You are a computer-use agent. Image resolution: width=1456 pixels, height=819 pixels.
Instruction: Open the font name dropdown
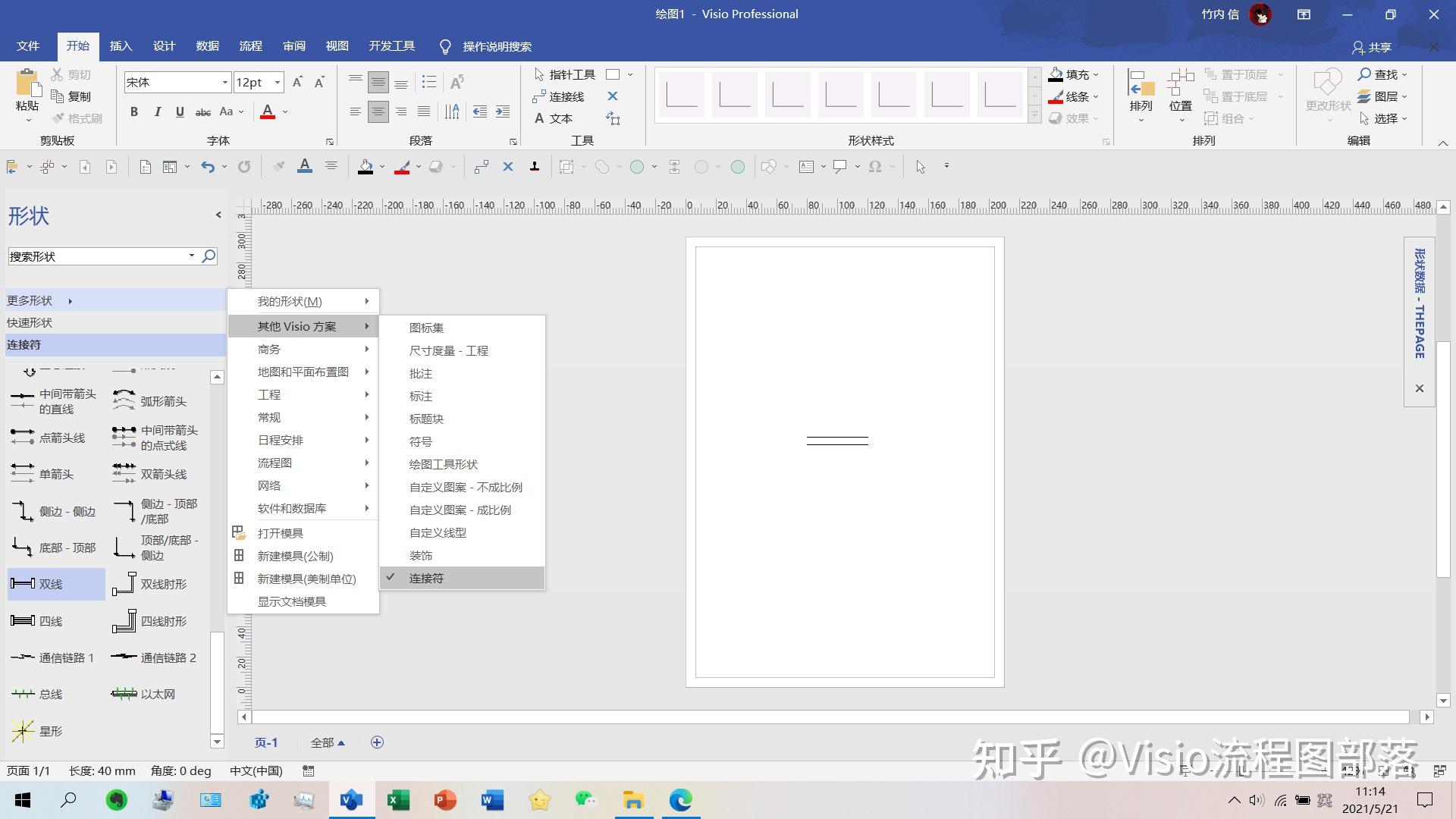click(x=224, y=82)
